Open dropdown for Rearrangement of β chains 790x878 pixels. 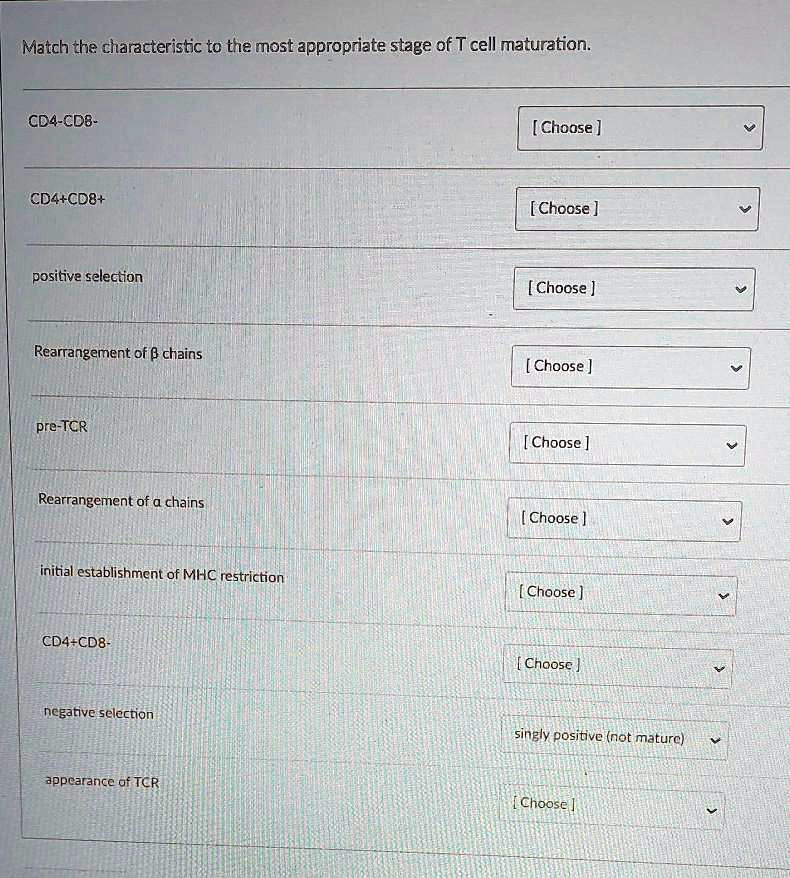tap(630, 367)
